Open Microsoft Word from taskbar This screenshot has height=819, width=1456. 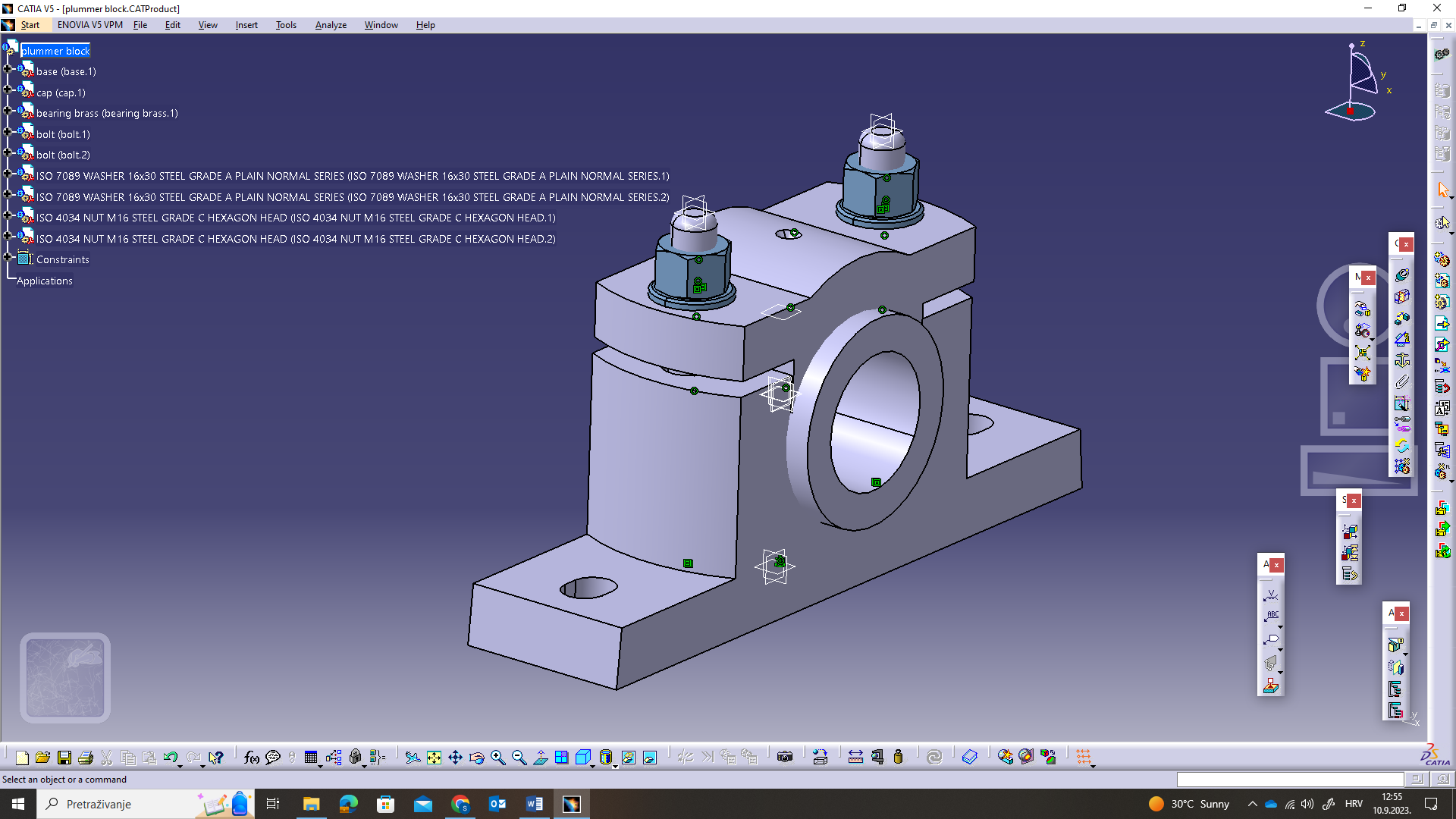(534, 804)
